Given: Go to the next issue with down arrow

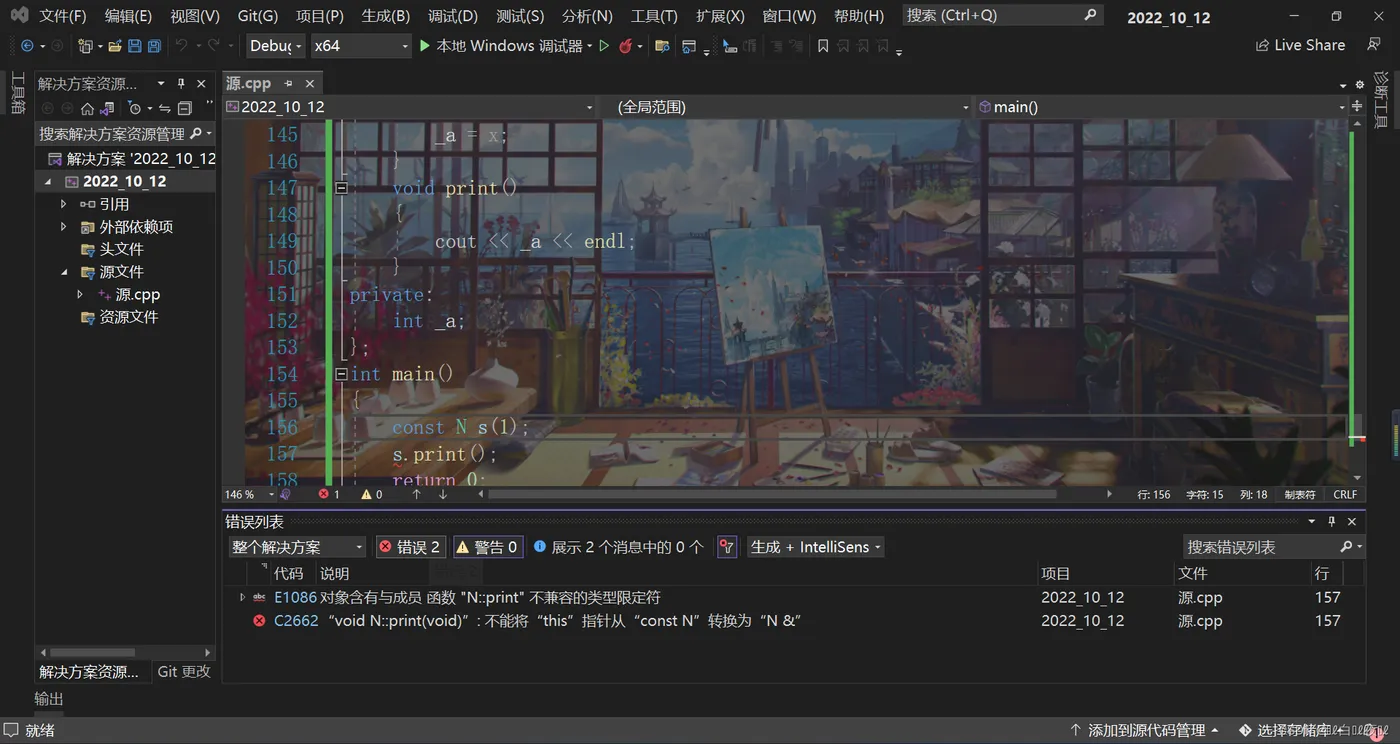Looking at the screenshot, I should (443, 494).
